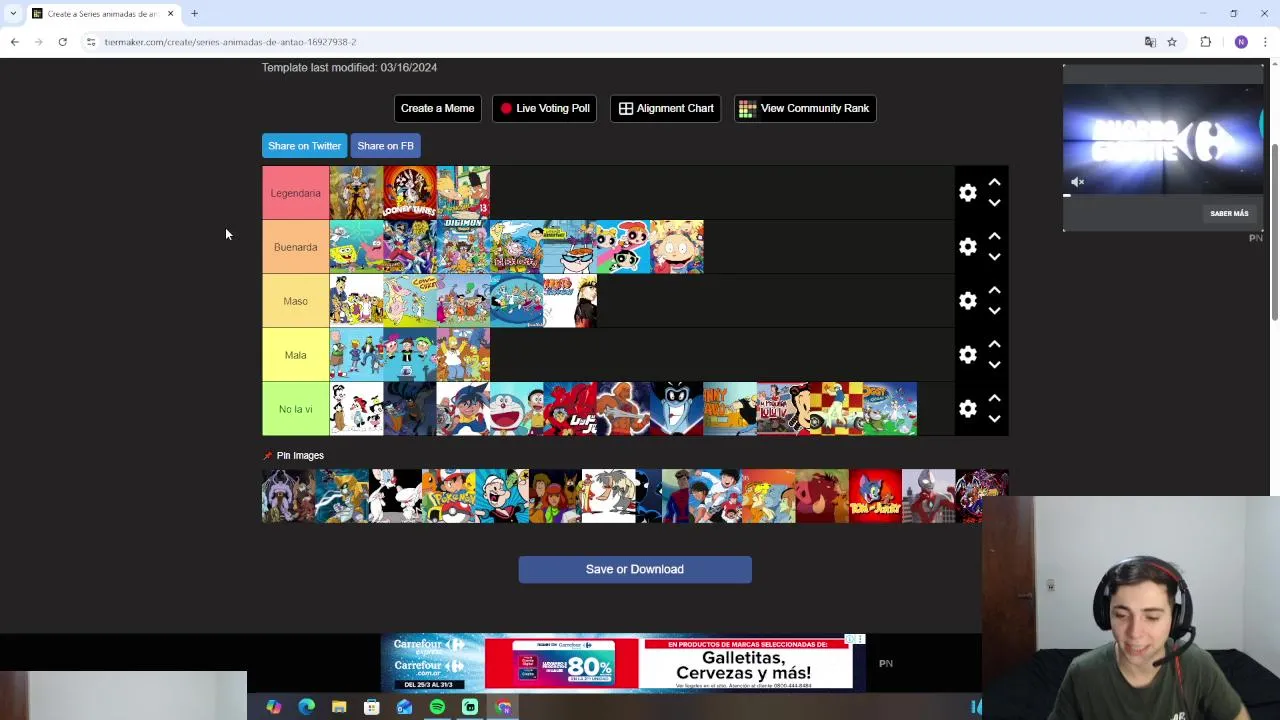Move Buenarda row up with arrow
This screenshot has height=720, width=1280.
[994, 237]
